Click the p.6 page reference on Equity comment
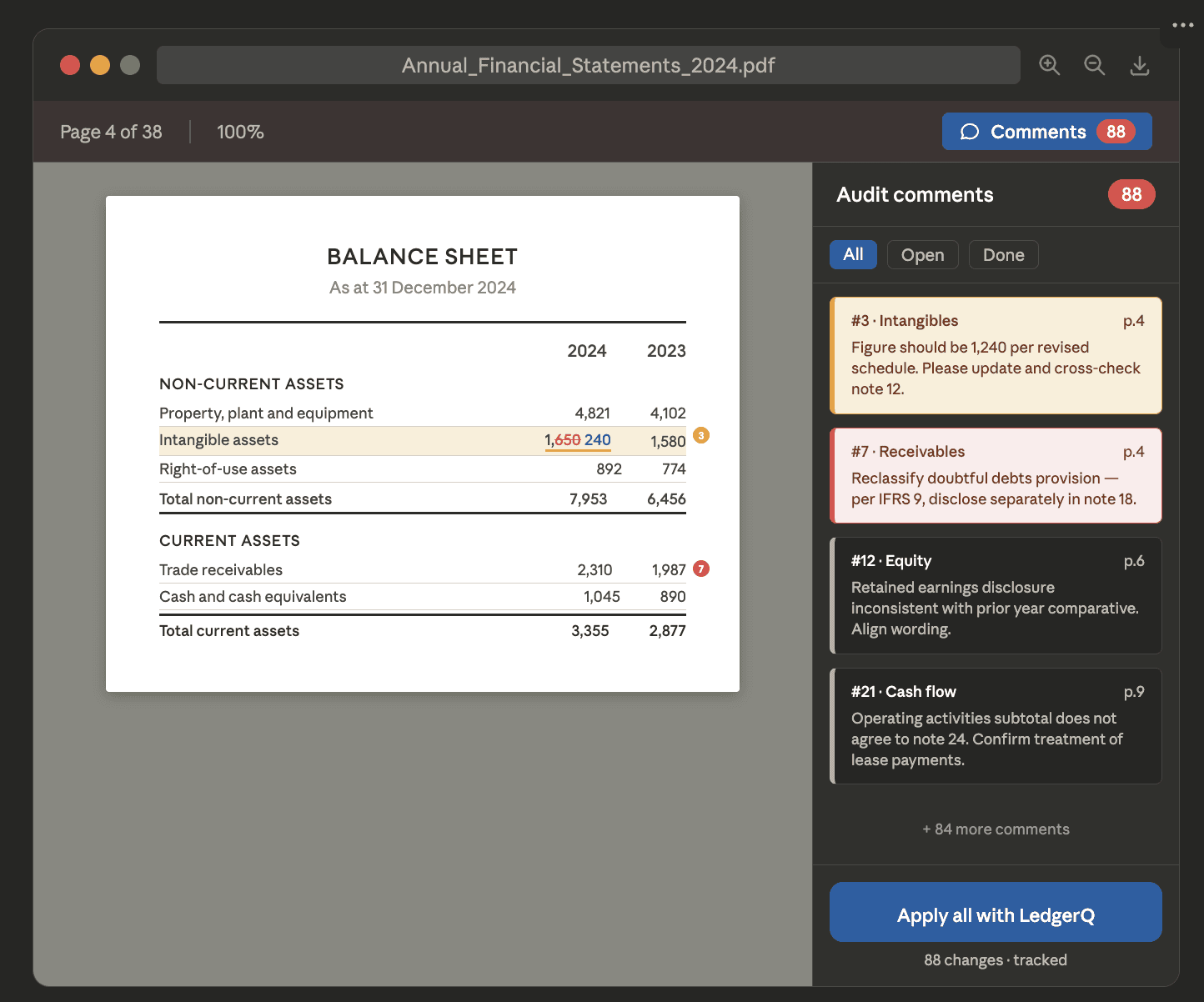The image size is (1204, 1002). [x=1134, y=561]
